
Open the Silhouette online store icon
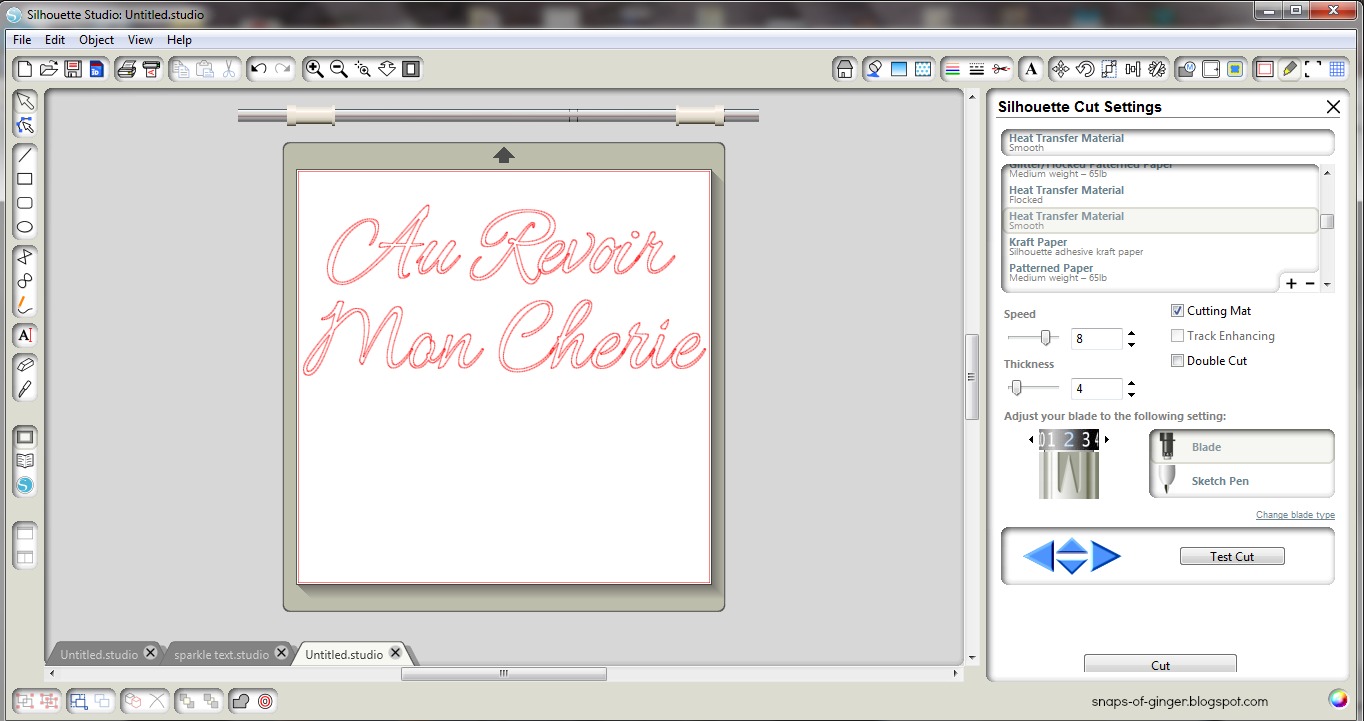tap(25, 485)
